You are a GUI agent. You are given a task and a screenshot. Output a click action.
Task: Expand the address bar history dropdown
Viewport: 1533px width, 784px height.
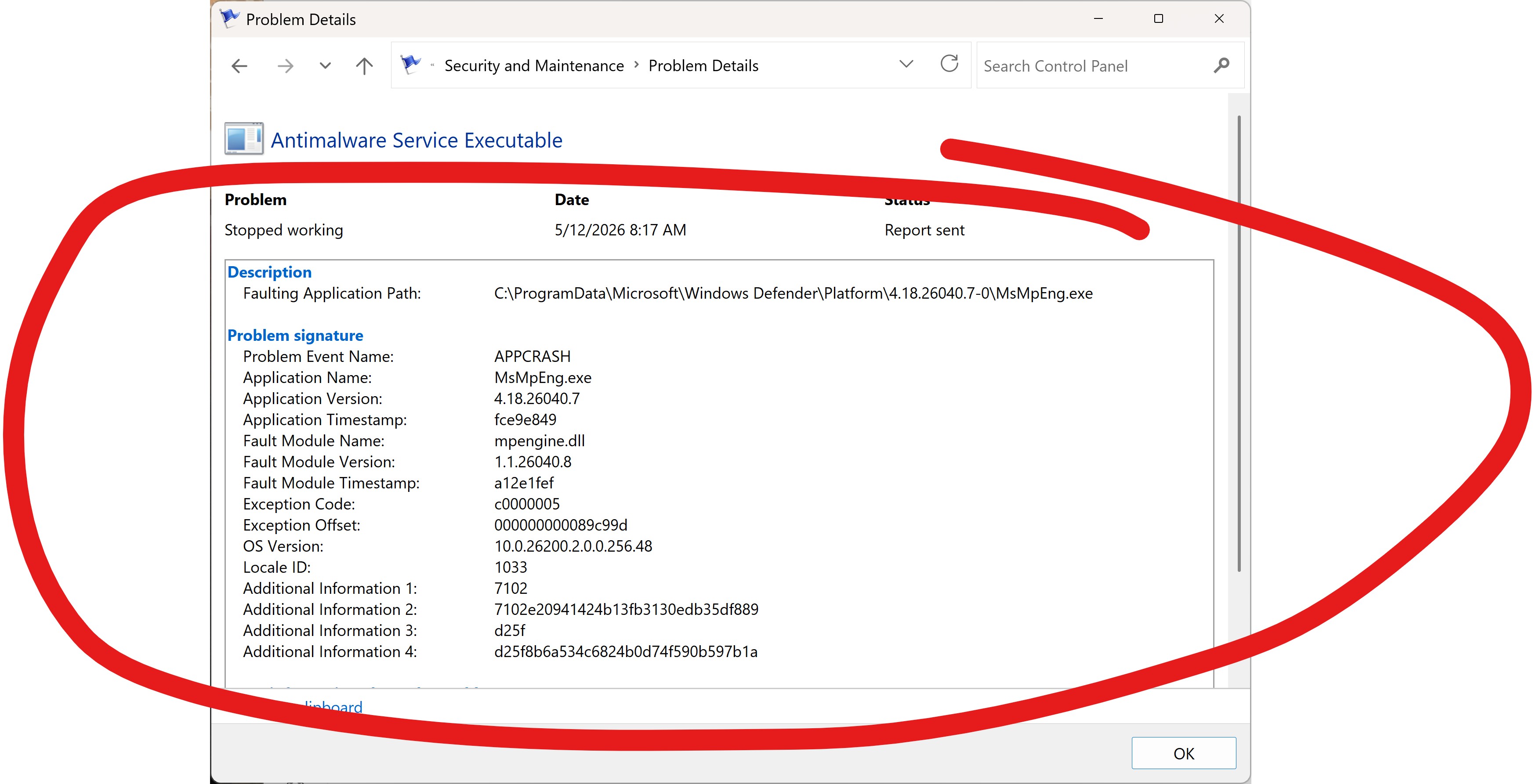point(906,64)
